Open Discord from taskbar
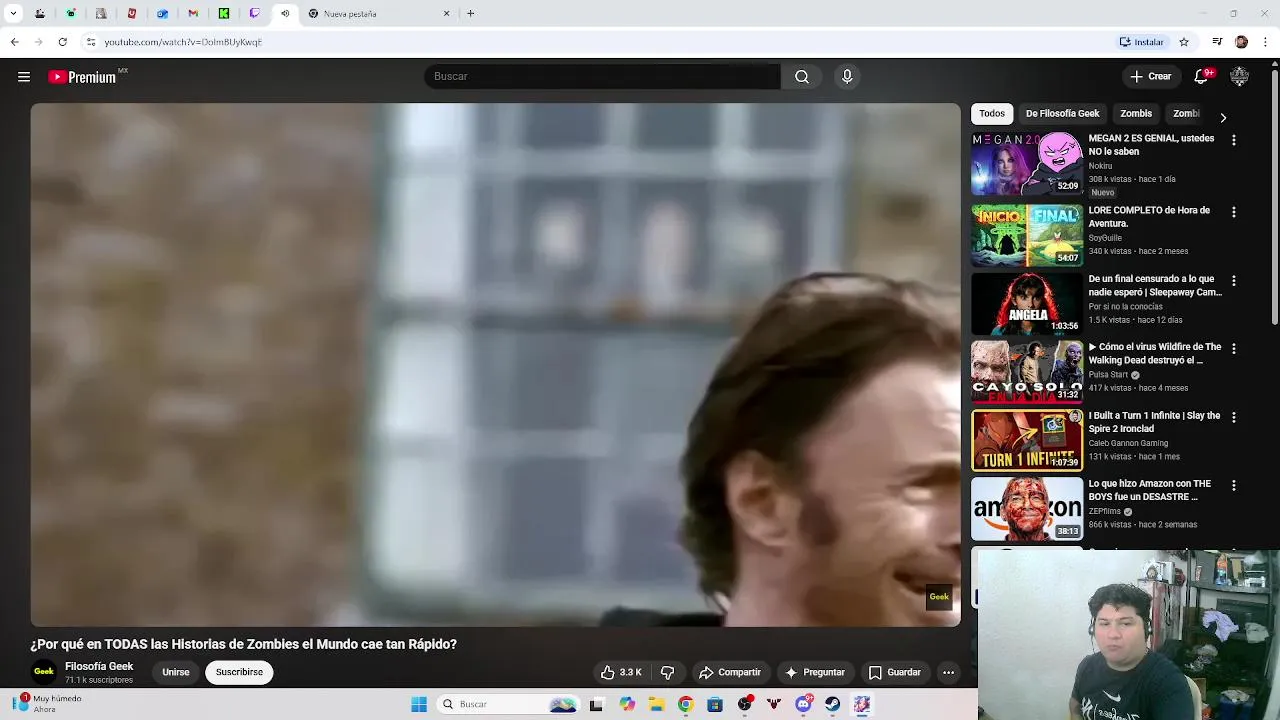This screenshot has width=1280, height=720. [803, 704]
